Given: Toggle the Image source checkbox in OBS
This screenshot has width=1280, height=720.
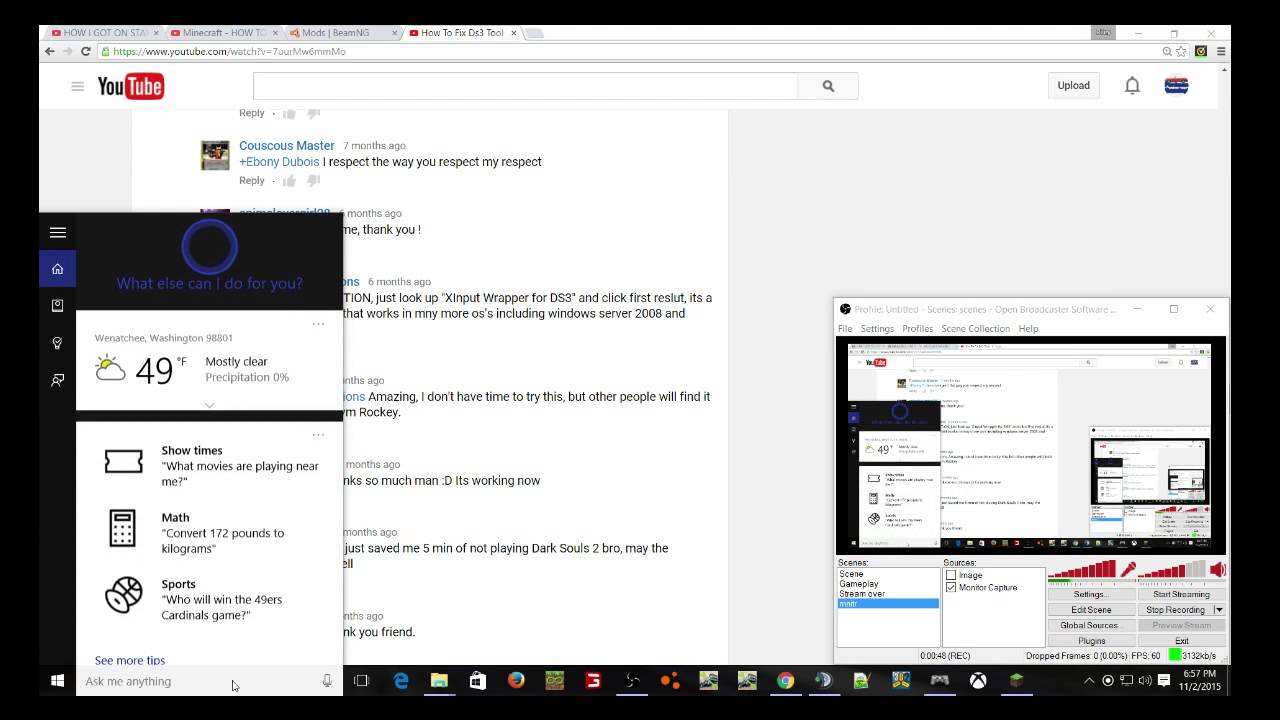Looking at the screenshot, I should pyautogui.click(x=951, y=575).
